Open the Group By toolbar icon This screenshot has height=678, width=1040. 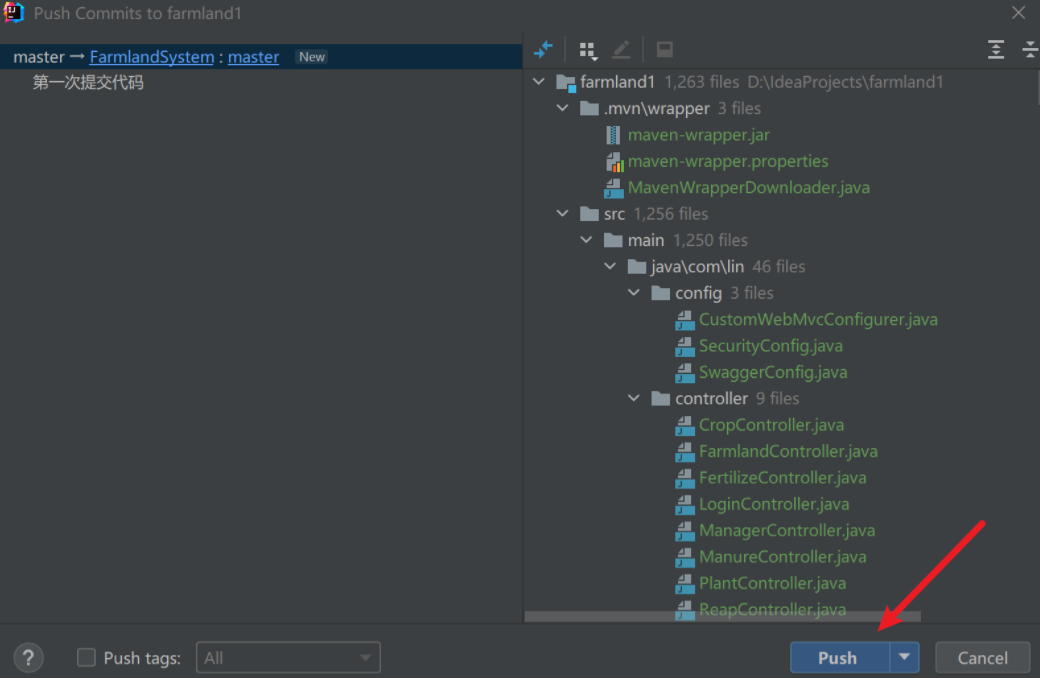point(588,50)
